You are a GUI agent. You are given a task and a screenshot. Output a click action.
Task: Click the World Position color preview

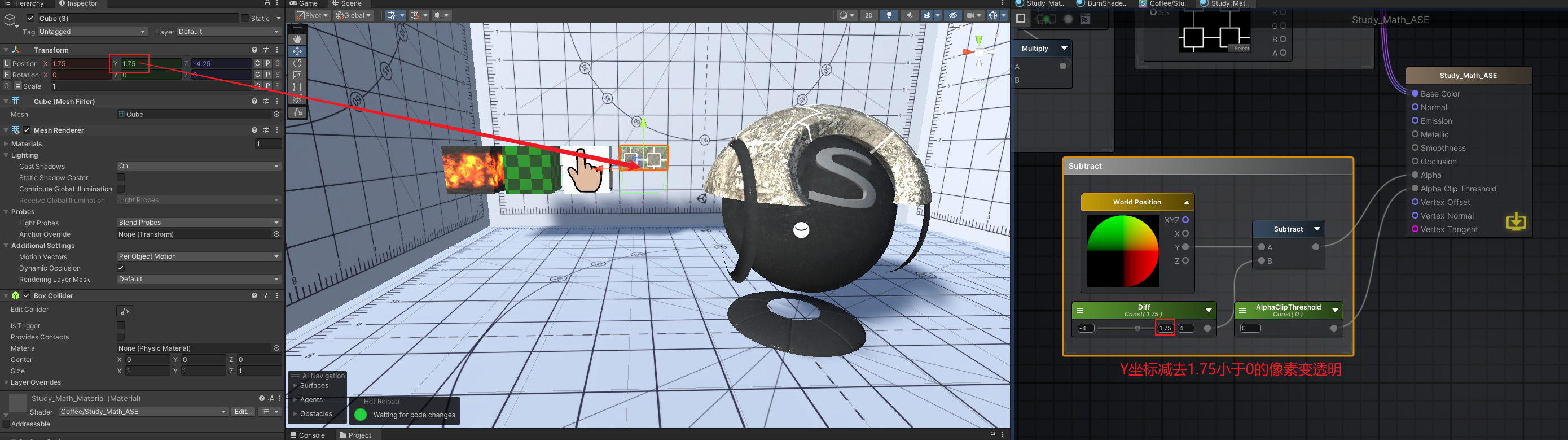(1122, 251)
